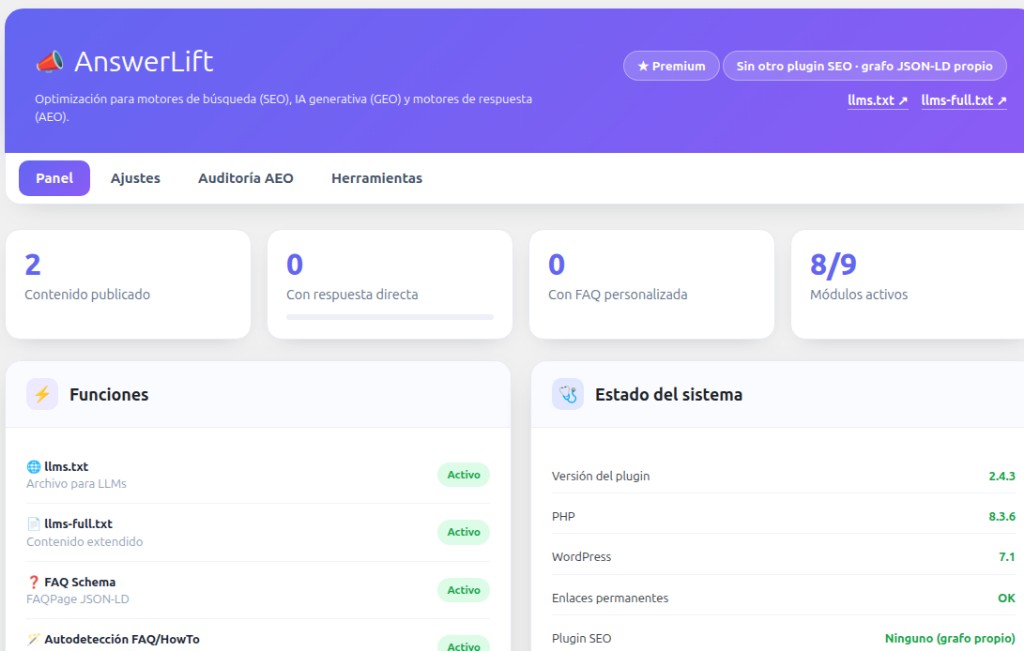
Task: Click the AnswerLift title text
Action: pyautogui.click(x=144, y=62)
